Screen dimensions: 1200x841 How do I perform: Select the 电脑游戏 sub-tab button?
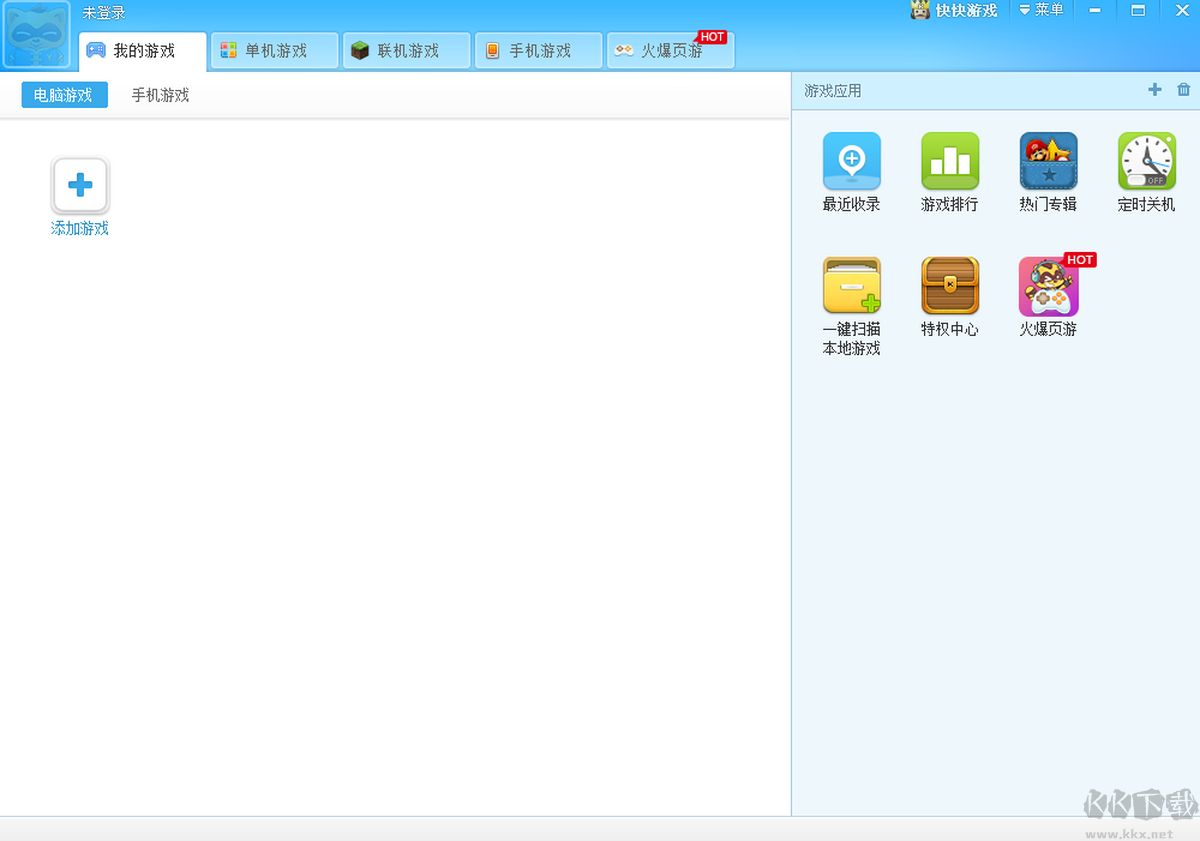pyautogui.click(x=64, y=95)
